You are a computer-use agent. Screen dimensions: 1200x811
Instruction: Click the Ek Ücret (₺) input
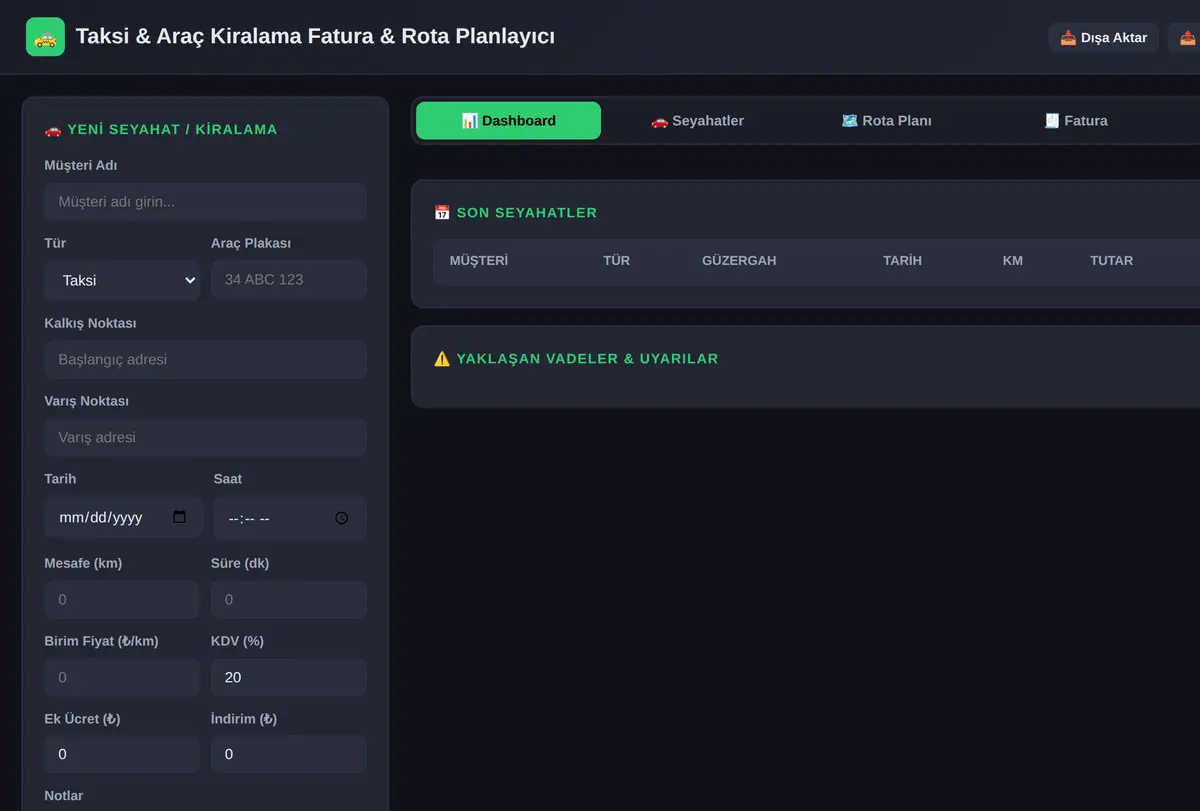click(122, 754)
